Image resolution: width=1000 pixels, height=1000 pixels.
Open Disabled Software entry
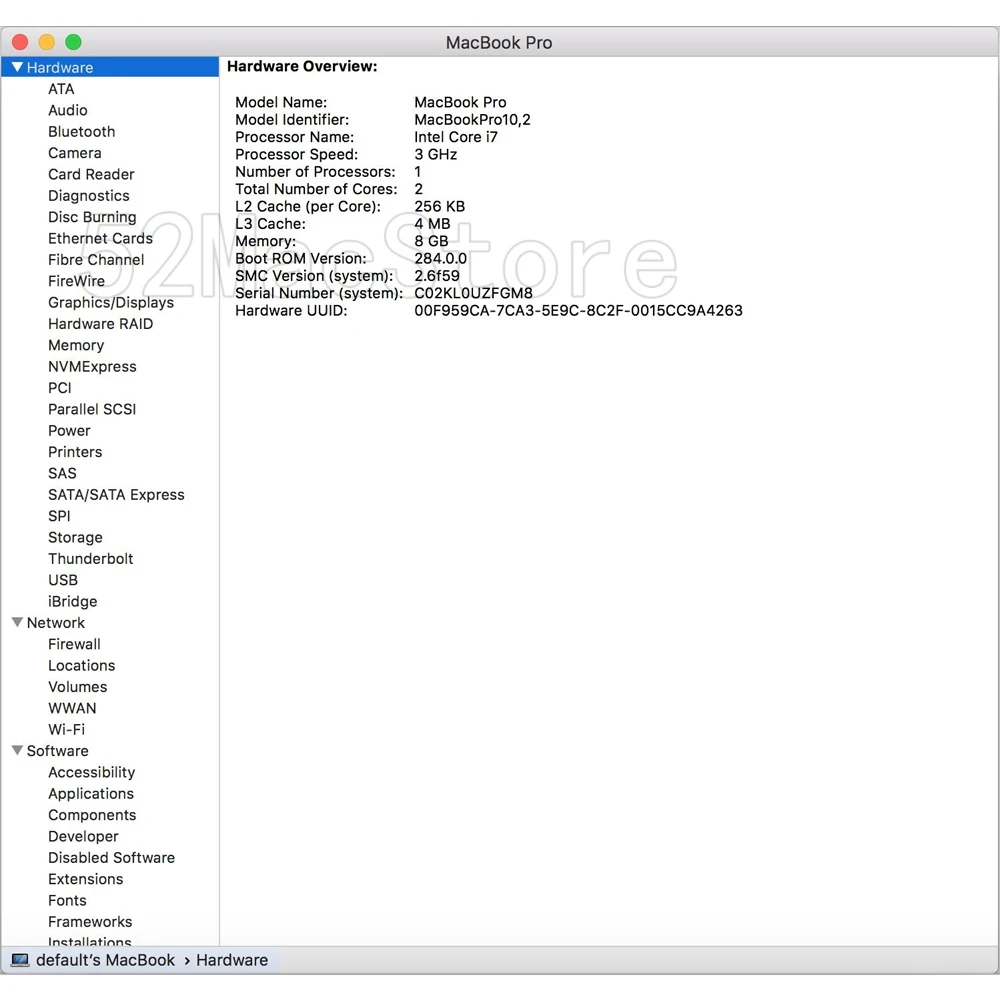[x=111, y=858]
